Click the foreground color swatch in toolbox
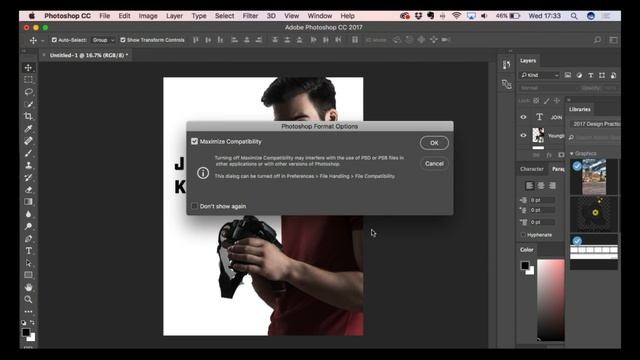Screen dimensions: 640x360 (x=26, y=332)
